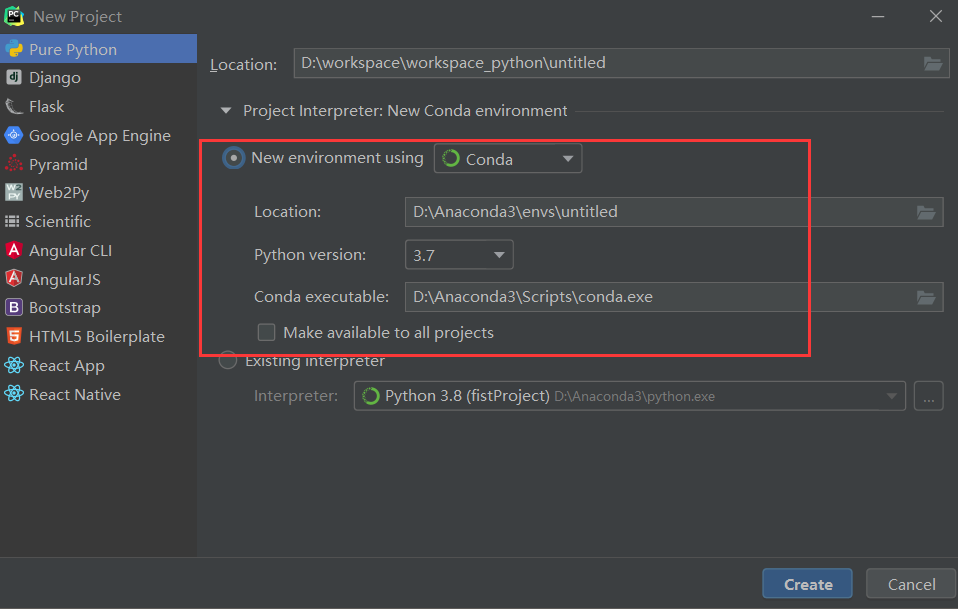Open interpreter browse ellipsis button

click(x=929, y=396)
